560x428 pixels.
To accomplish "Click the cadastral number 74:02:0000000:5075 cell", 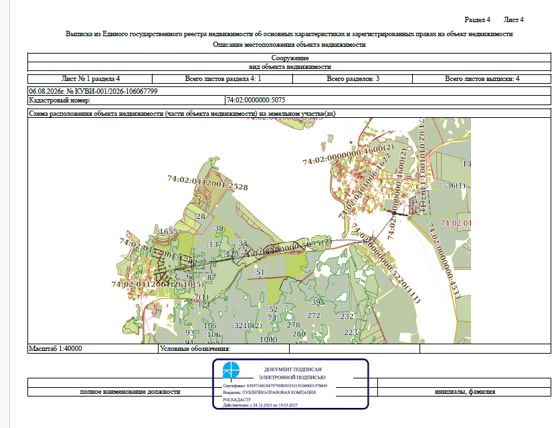I will pyautogui.click(x=388, y=100).
